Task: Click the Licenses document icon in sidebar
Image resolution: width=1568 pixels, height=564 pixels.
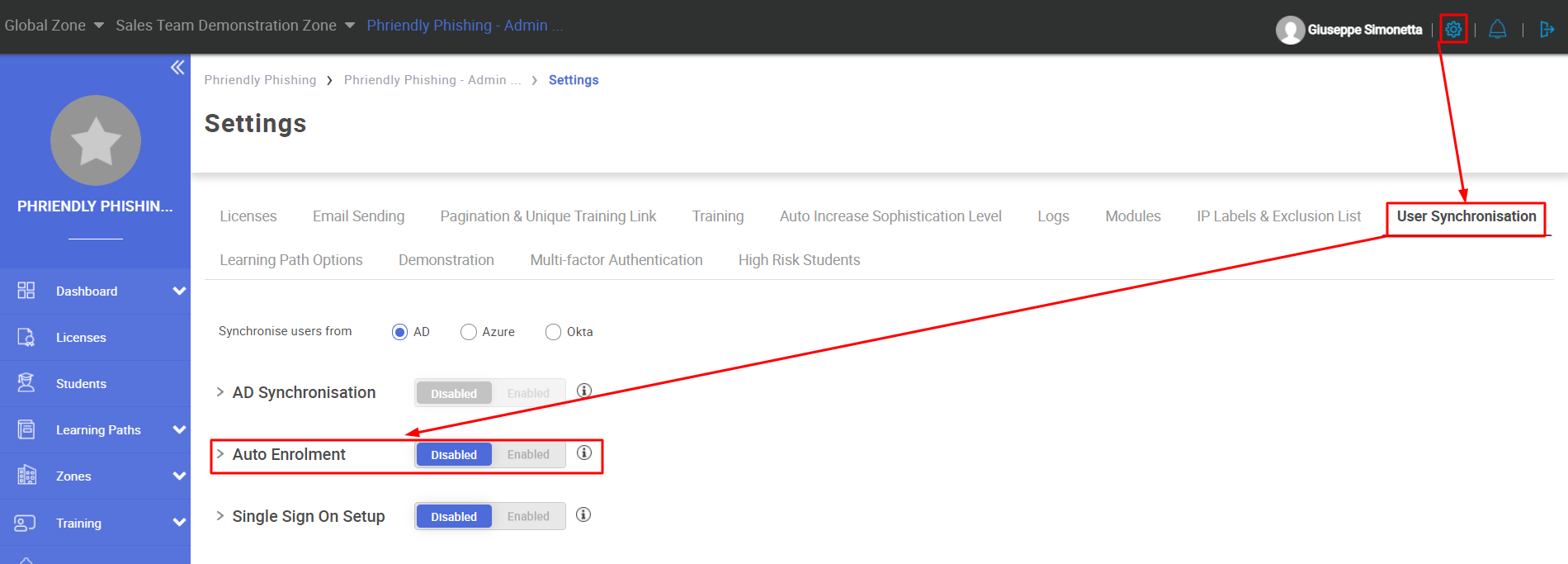Action: (26, 337)
